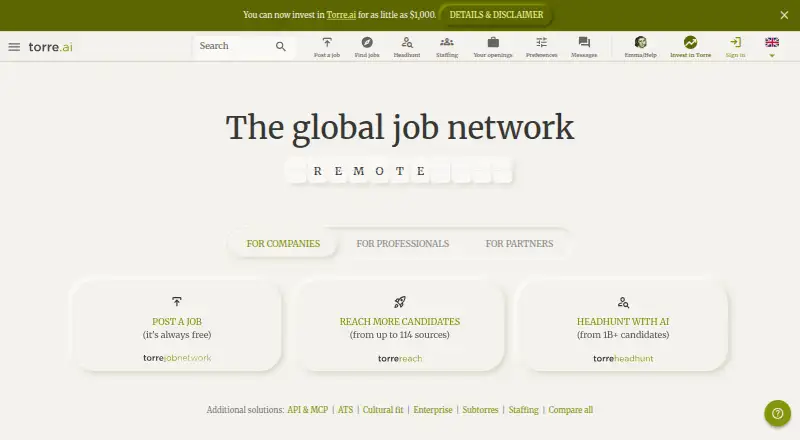The height and width of the screenshot is (440, 800).
Task: Open the Compare all link
Action: 570,410
